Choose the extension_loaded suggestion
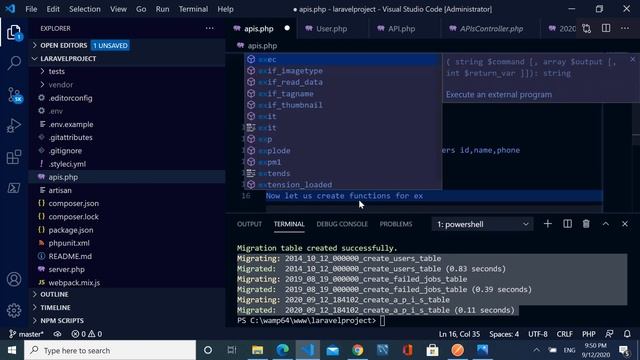640x360 pixels. pos(342,184)
